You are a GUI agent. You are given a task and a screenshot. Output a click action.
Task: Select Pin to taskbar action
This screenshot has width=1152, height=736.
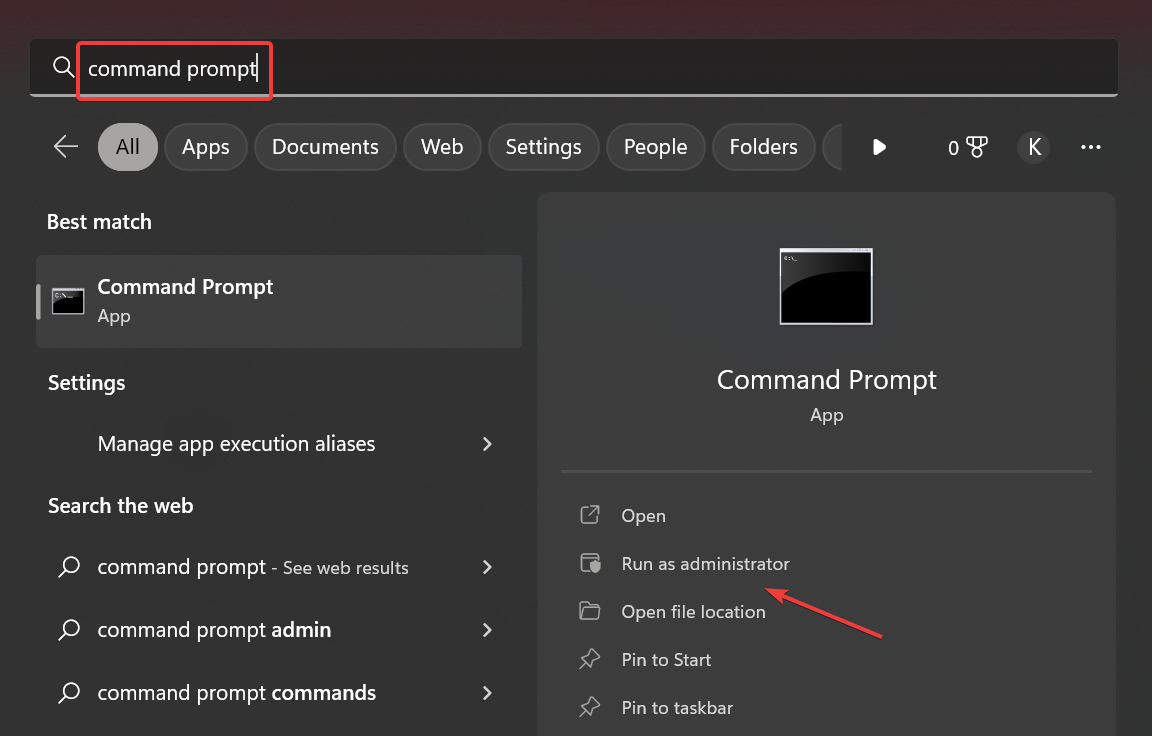(x=677, y=708)
